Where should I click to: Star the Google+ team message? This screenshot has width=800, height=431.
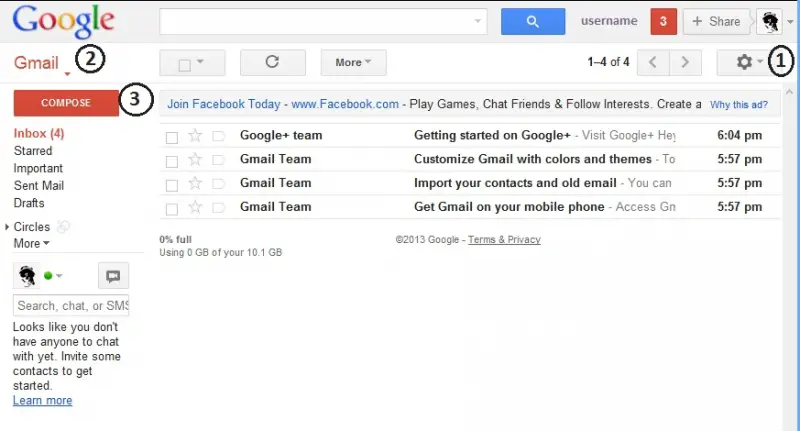click(x=195, y=136)
